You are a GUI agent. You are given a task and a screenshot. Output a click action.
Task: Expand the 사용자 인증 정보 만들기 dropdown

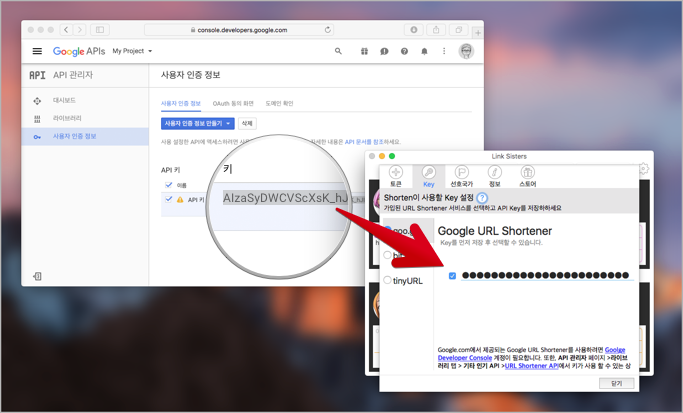[198, 124]
